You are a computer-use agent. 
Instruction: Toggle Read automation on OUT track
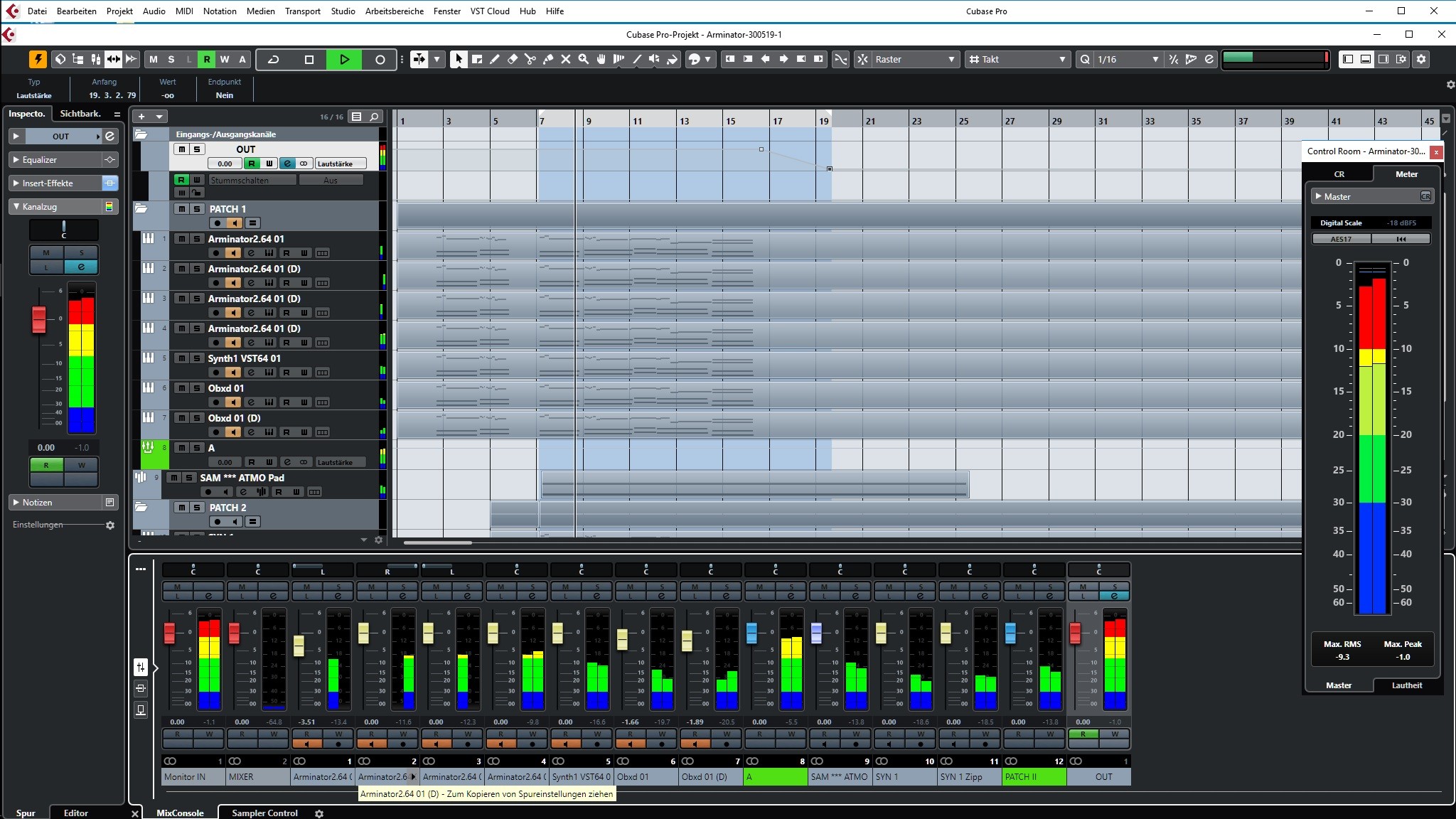click(x=251, y=164)
